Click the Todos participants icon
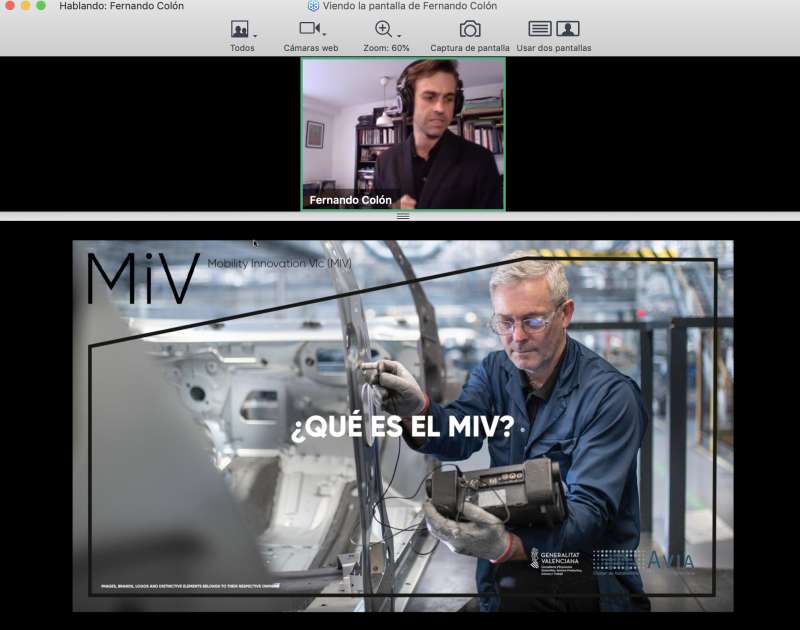This screenshot has width=800, height=630. tap(239, 29)
